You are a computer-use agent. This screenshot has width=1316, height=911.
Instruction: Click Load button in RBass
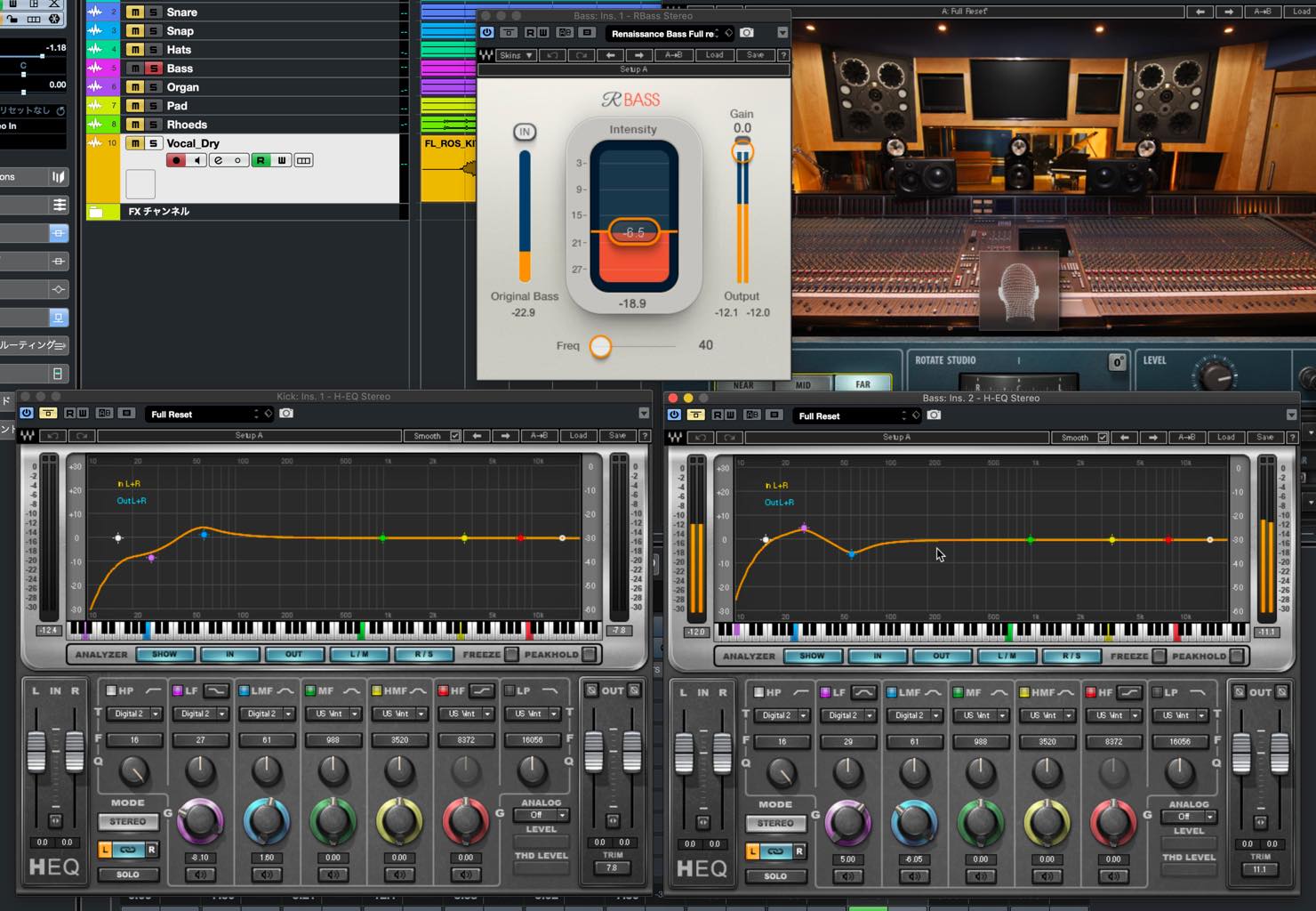pos(715,55)
